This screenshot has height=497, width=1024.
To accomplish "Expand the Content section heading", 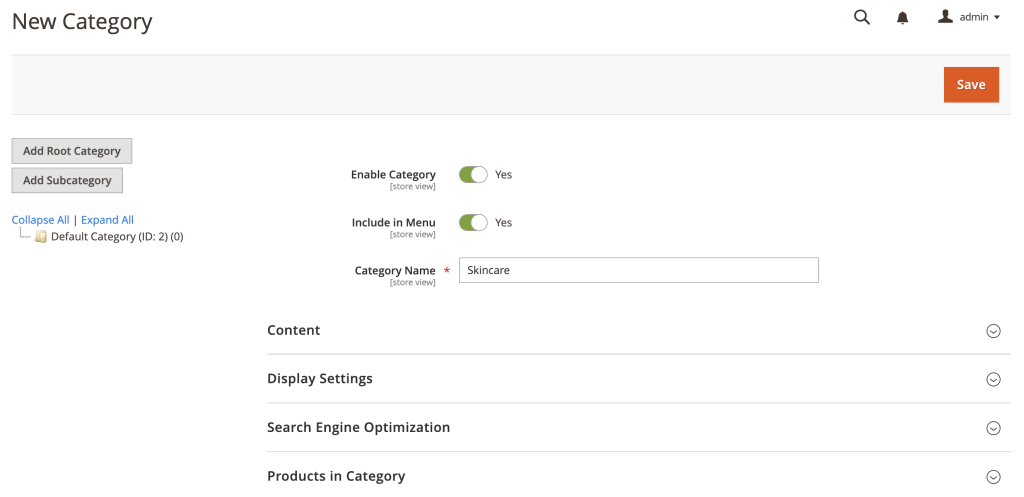I will pos(294,330).
